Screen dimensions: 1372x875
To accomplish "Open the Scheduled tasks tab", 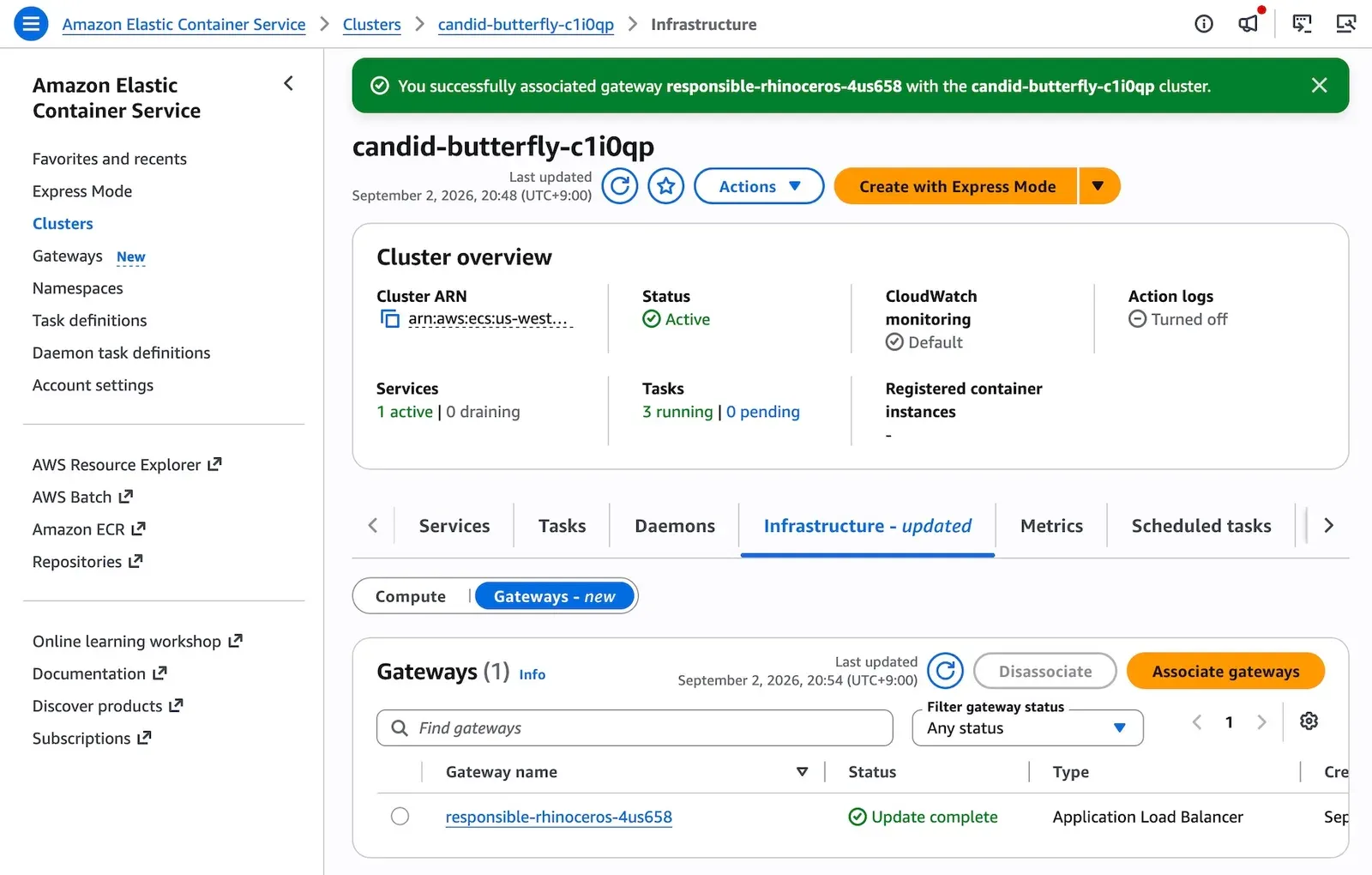I will point(1201,526).
